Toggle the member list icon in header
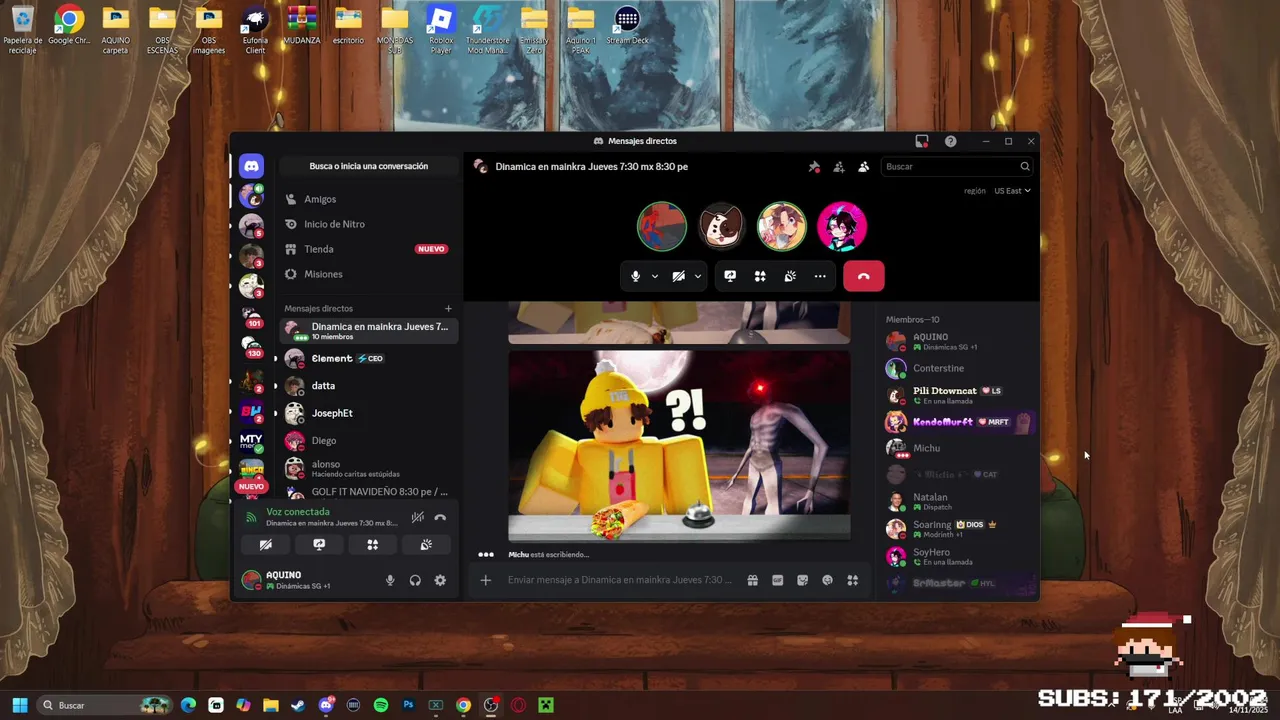 pyautogui.click(x=864, y=167)
